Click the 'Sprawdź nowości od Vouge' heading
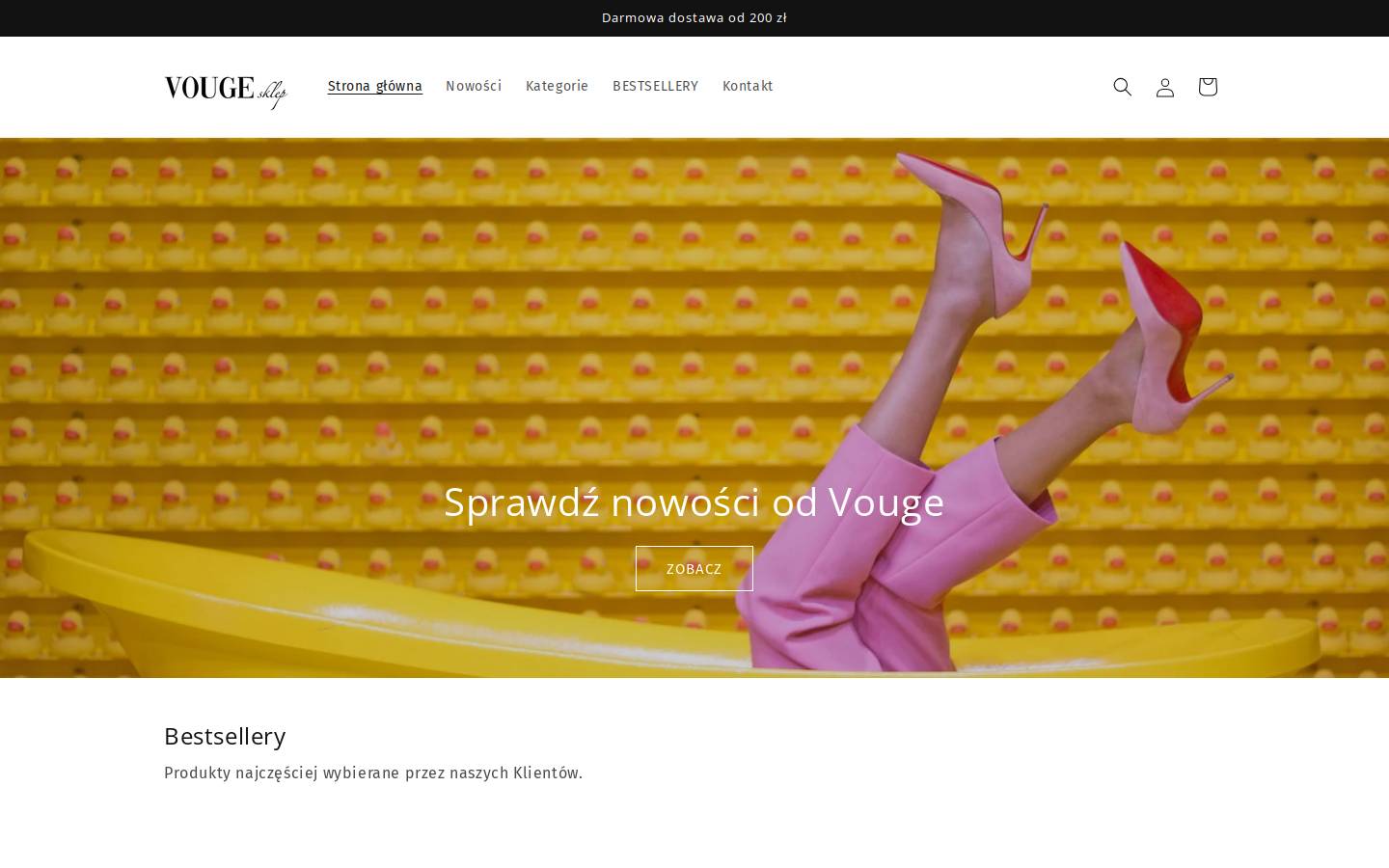The height and width of the screenshot is (868, 1389). click(x=694, y=502)
